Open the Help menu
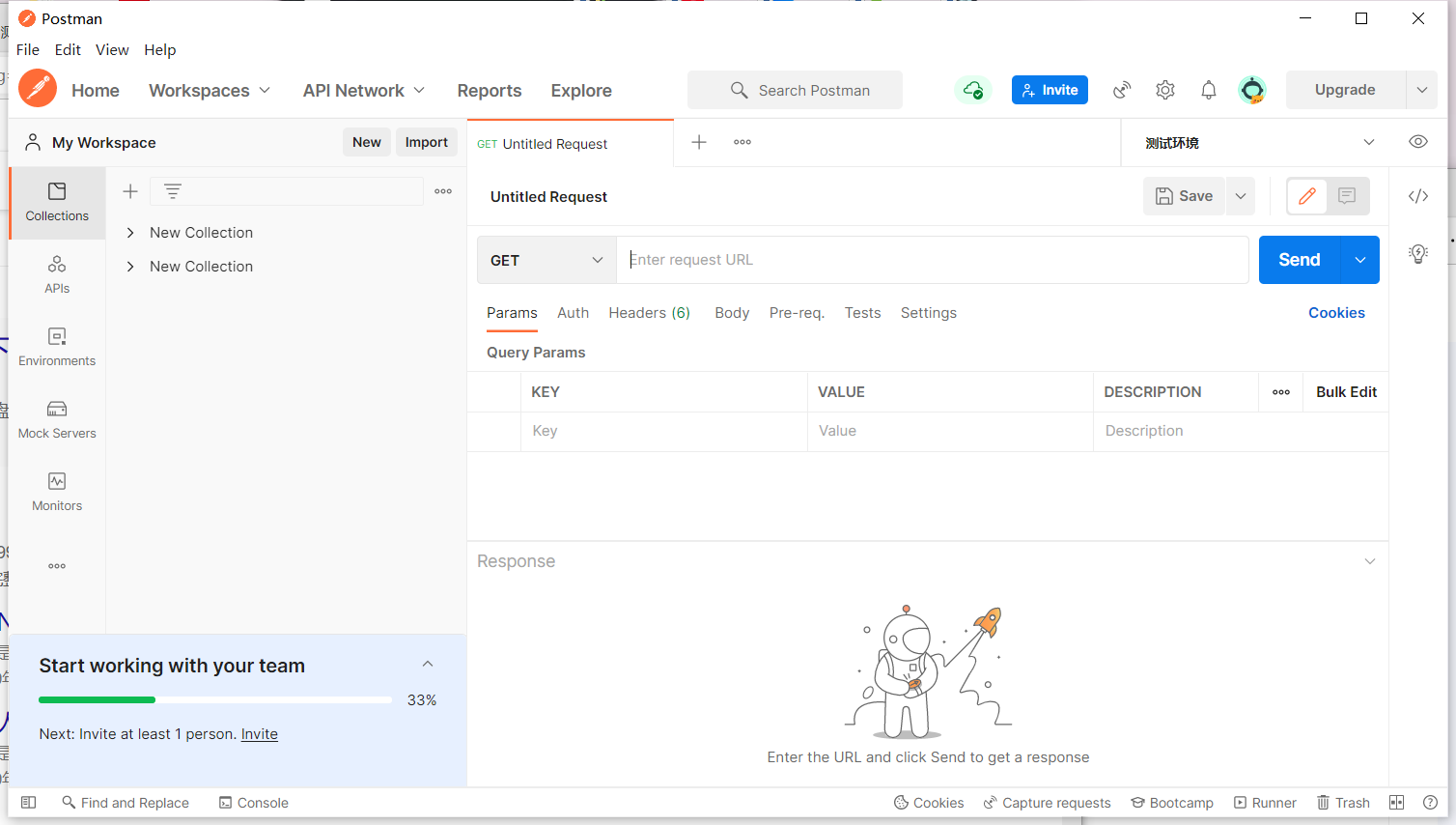 [160, 50]
